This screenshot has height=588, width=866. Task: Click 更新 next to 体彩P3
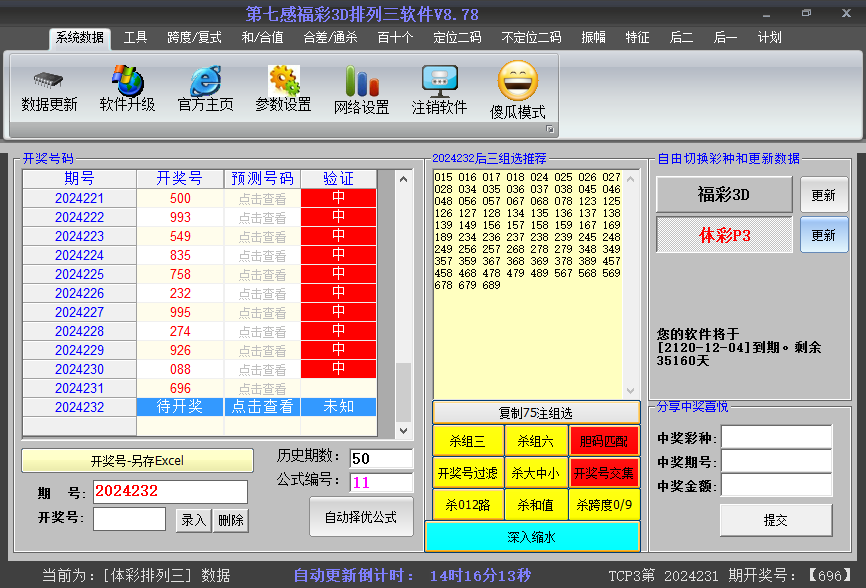[824, 235]
